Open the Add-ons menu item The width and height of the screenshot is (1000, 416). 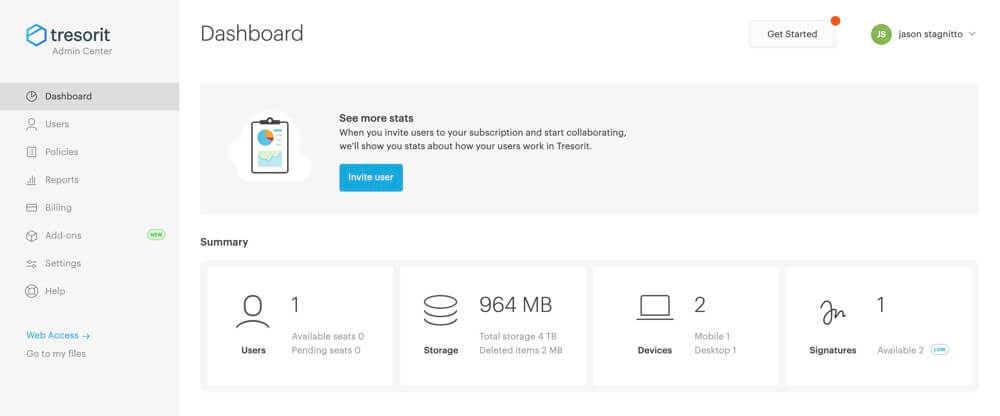click(89, 235)
